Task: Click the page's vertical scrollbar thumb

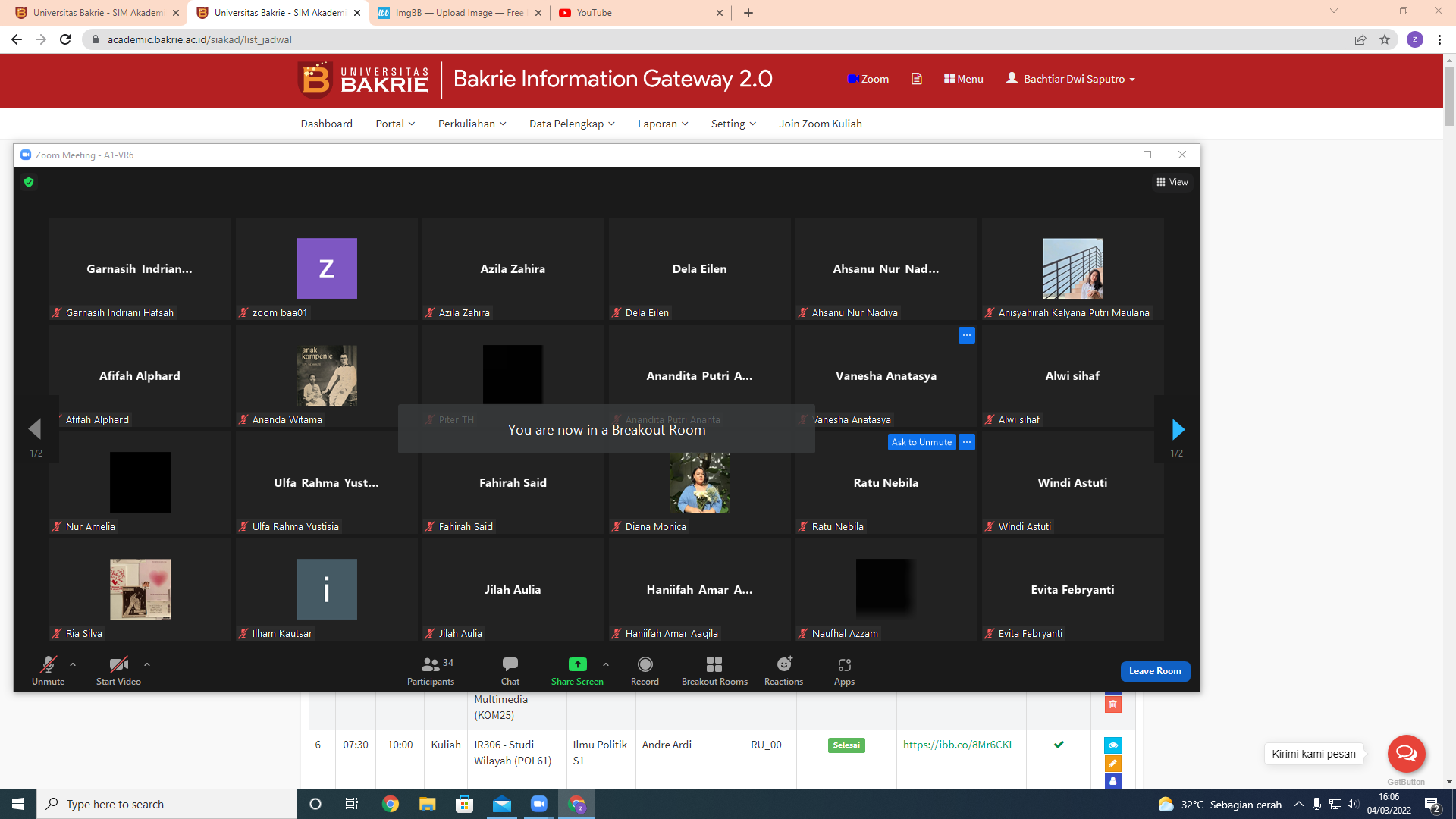Action: click(x=1449, y=96)
